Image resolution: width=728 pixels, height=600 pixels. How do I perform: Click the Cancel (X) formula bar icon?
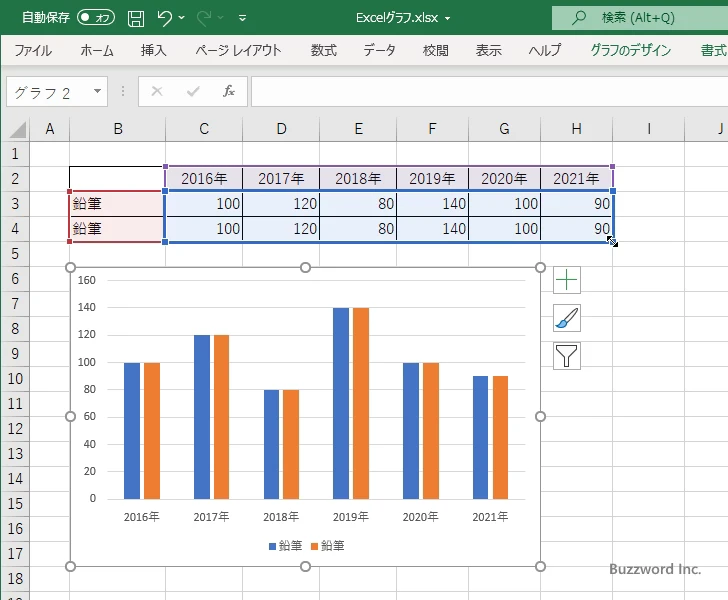point(157,91)
